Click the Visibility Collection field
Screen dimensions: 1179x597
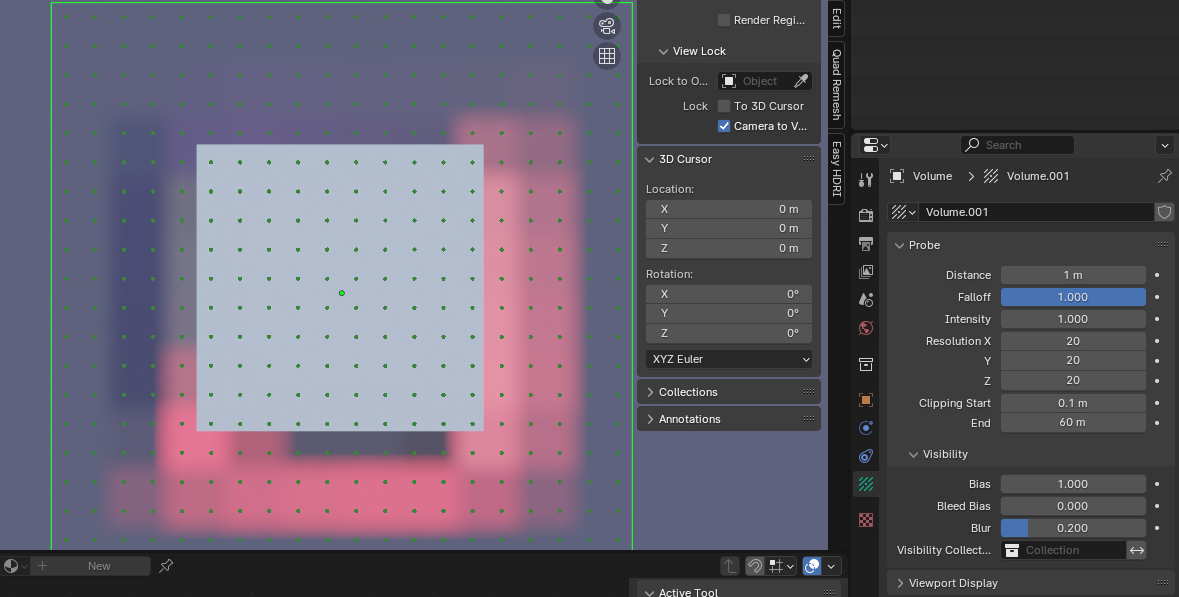pos(1063,550)
